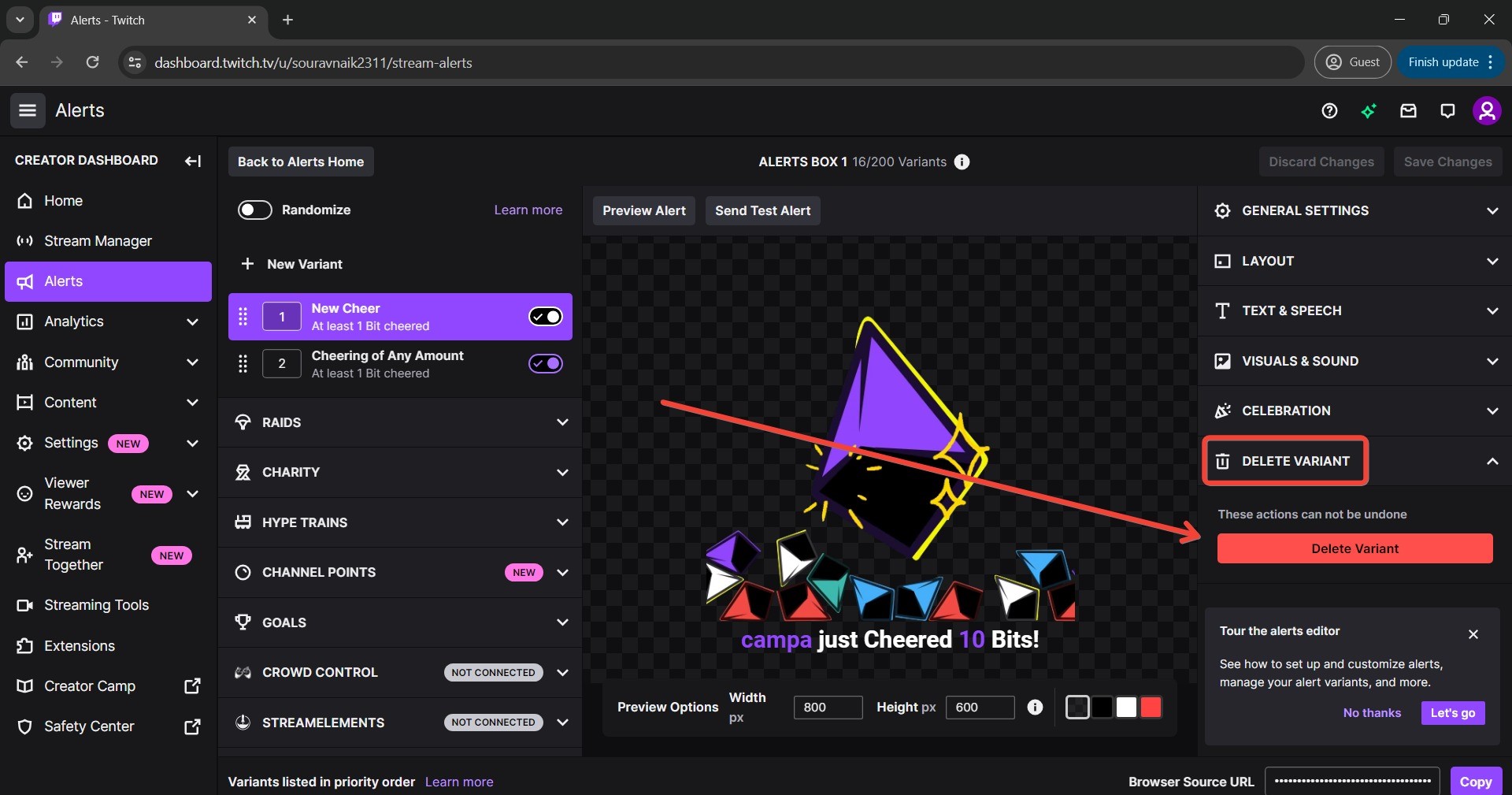
Task: Select the Analytics icon in the sidebar
Action: pos(26,322)
